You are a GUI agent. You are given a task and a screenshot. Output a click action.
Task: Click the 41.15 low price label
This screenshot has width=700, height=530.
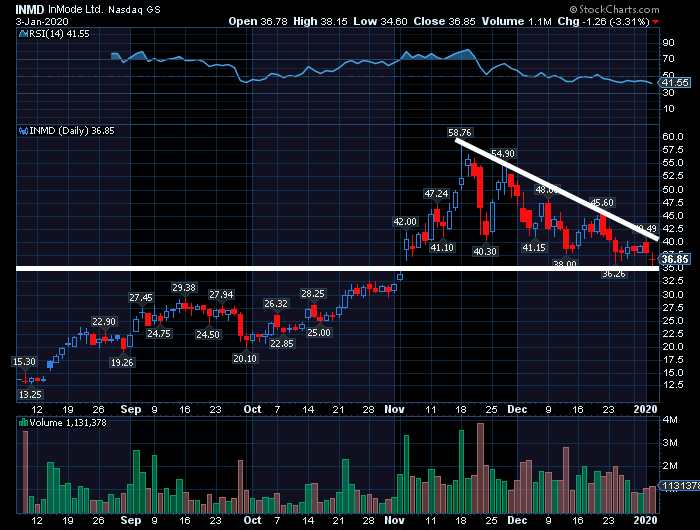pyautogui.click(x=534, y=247)
